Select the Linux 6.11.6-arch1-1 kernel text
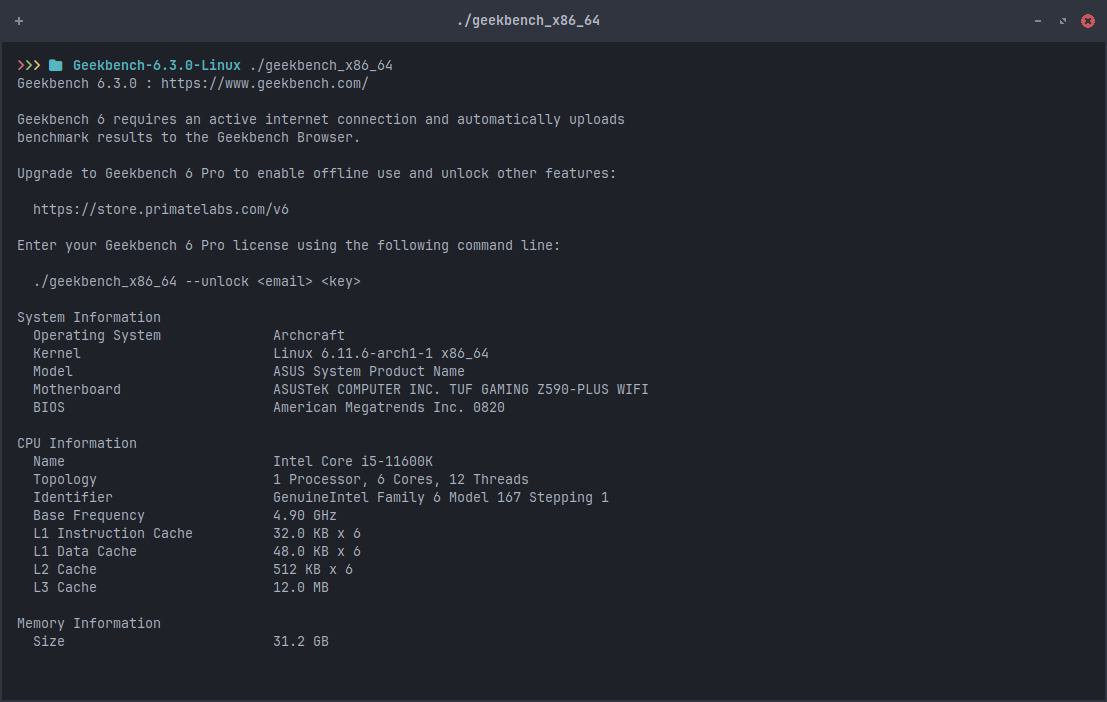1107x702 pixels. coord(380,353)
